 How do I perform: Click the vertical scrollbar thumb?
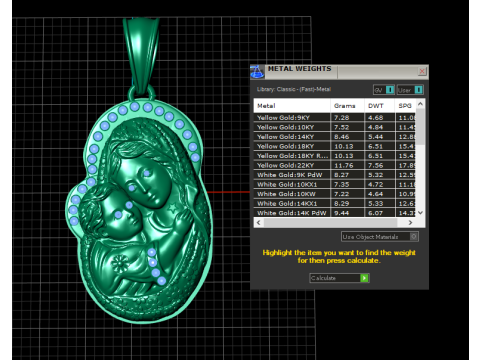coord(420,127)
